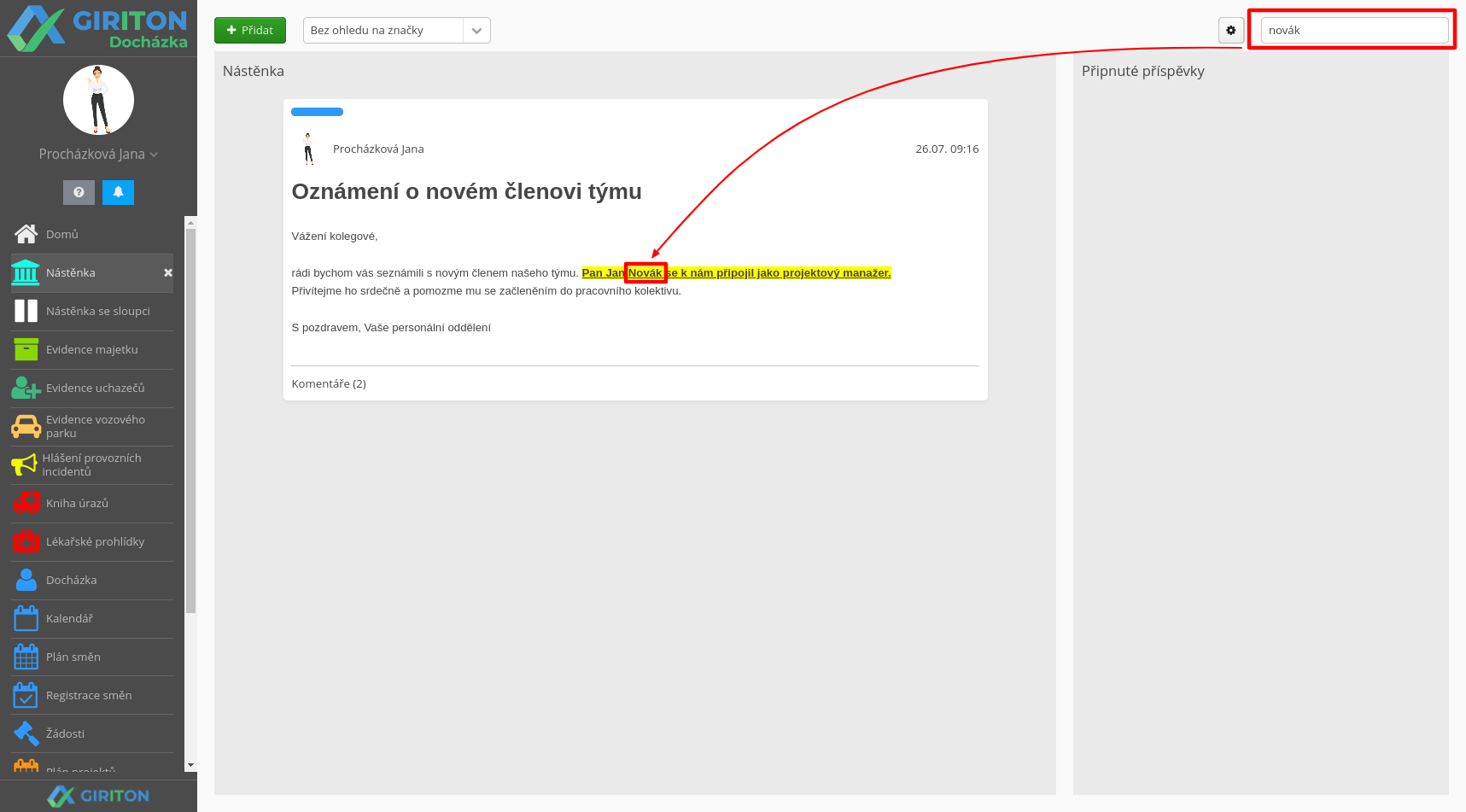Viewport: 1466px width, 812px height.
Task: Click the sidebar scrollbar down arrow
Action: coord(190,765)
